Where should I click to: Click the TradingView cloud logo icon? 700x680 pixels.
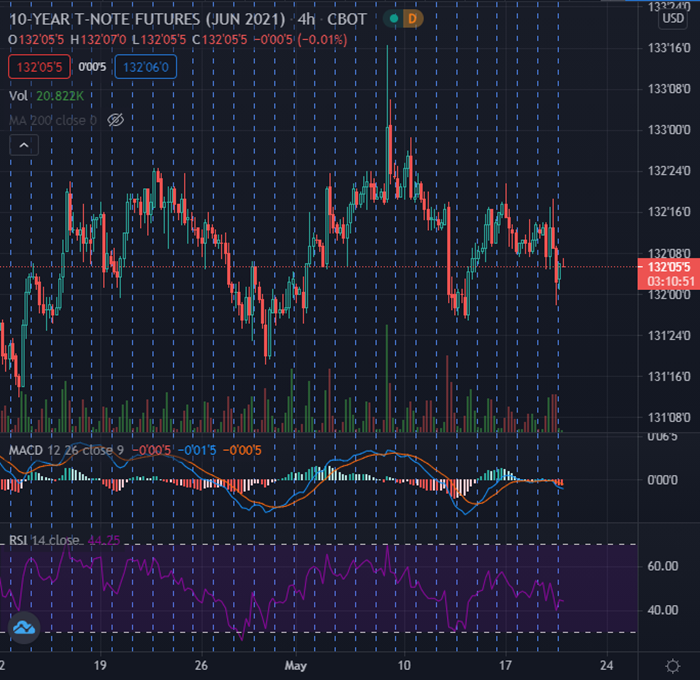24,627
